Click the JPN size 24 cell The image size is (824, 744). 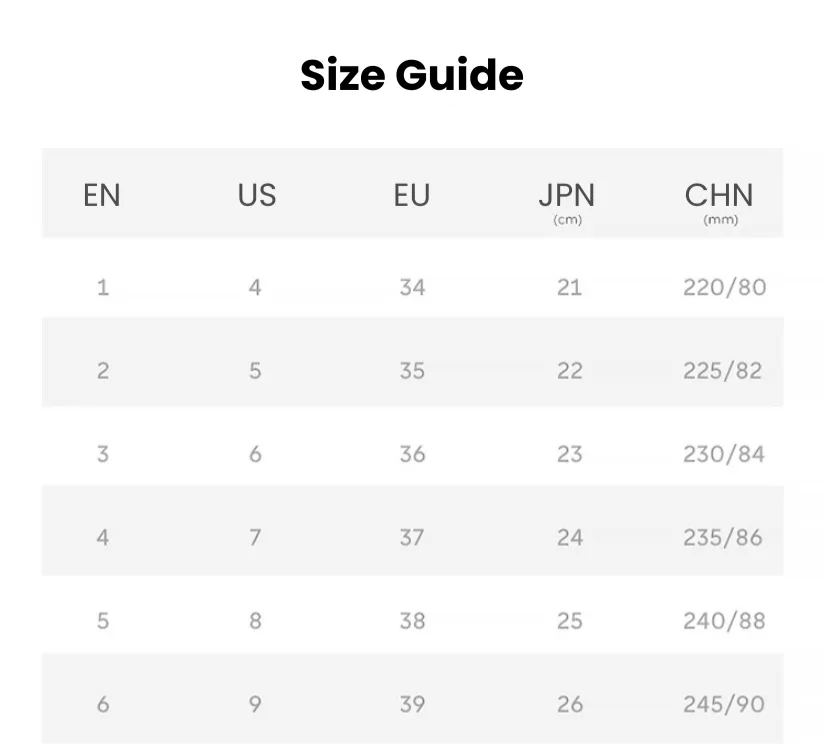click(x=569, y=538)
